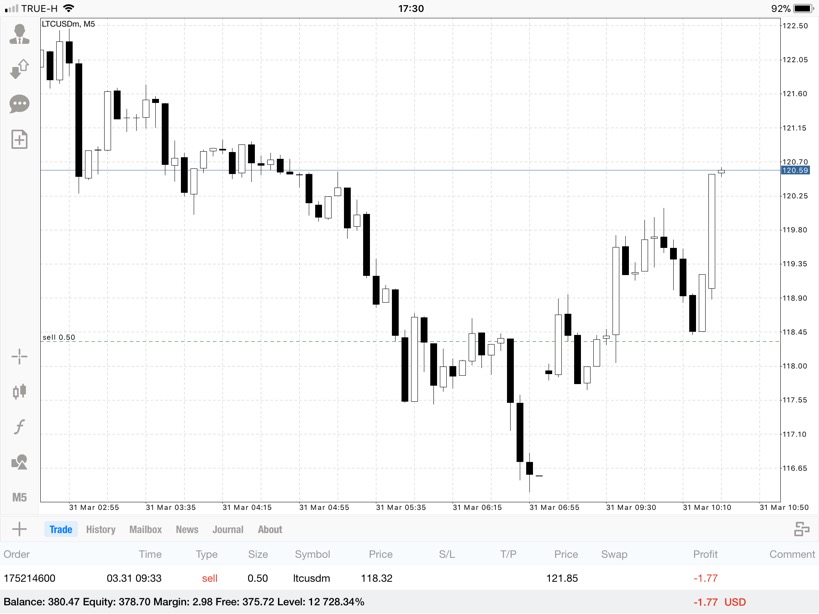Open quotes via up-down arrows icon
Image resolution: width=819 pixels, height=614 pixels.
(x=19, y=69)
